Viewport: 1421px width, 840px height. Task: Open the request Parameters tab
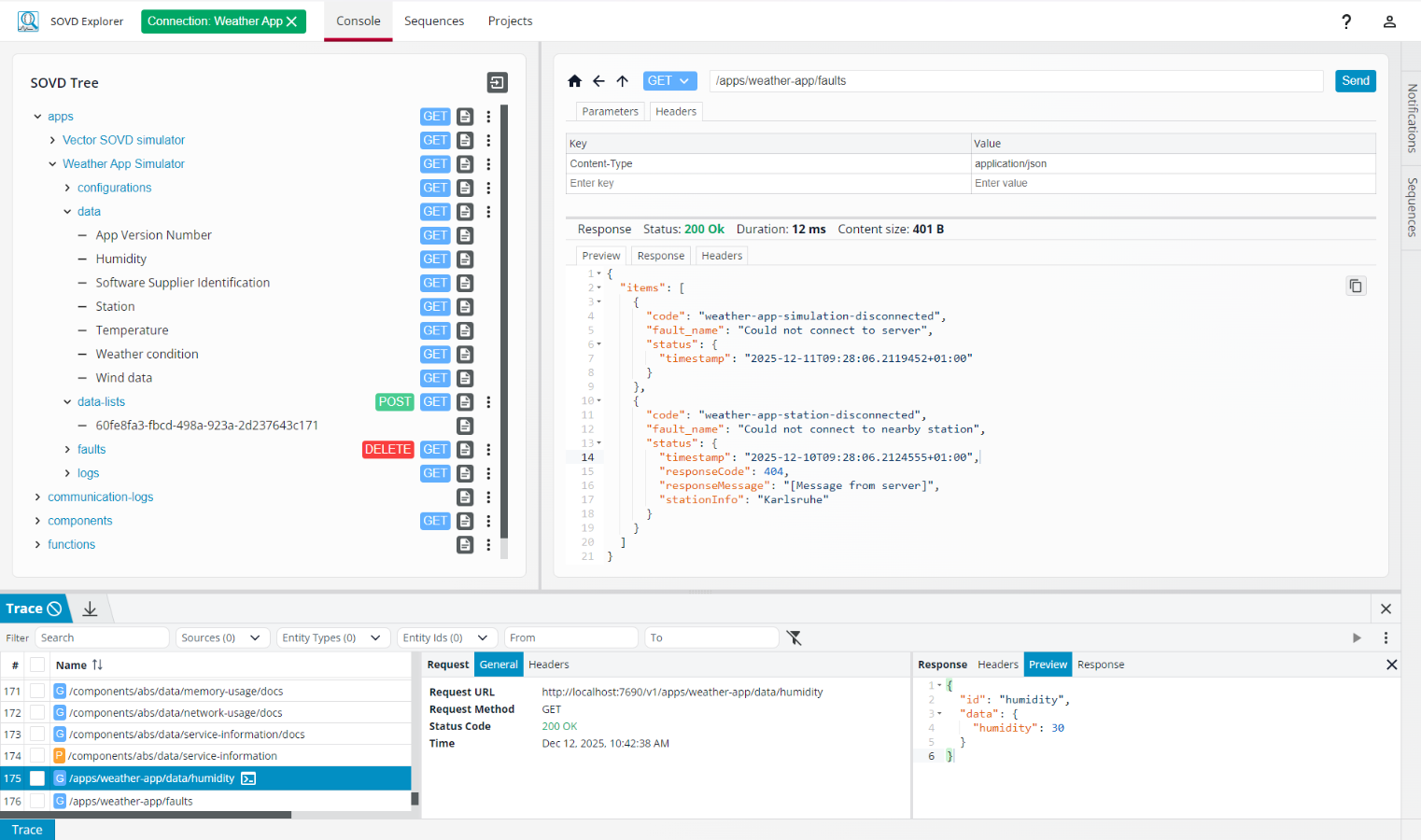(611, 111)
